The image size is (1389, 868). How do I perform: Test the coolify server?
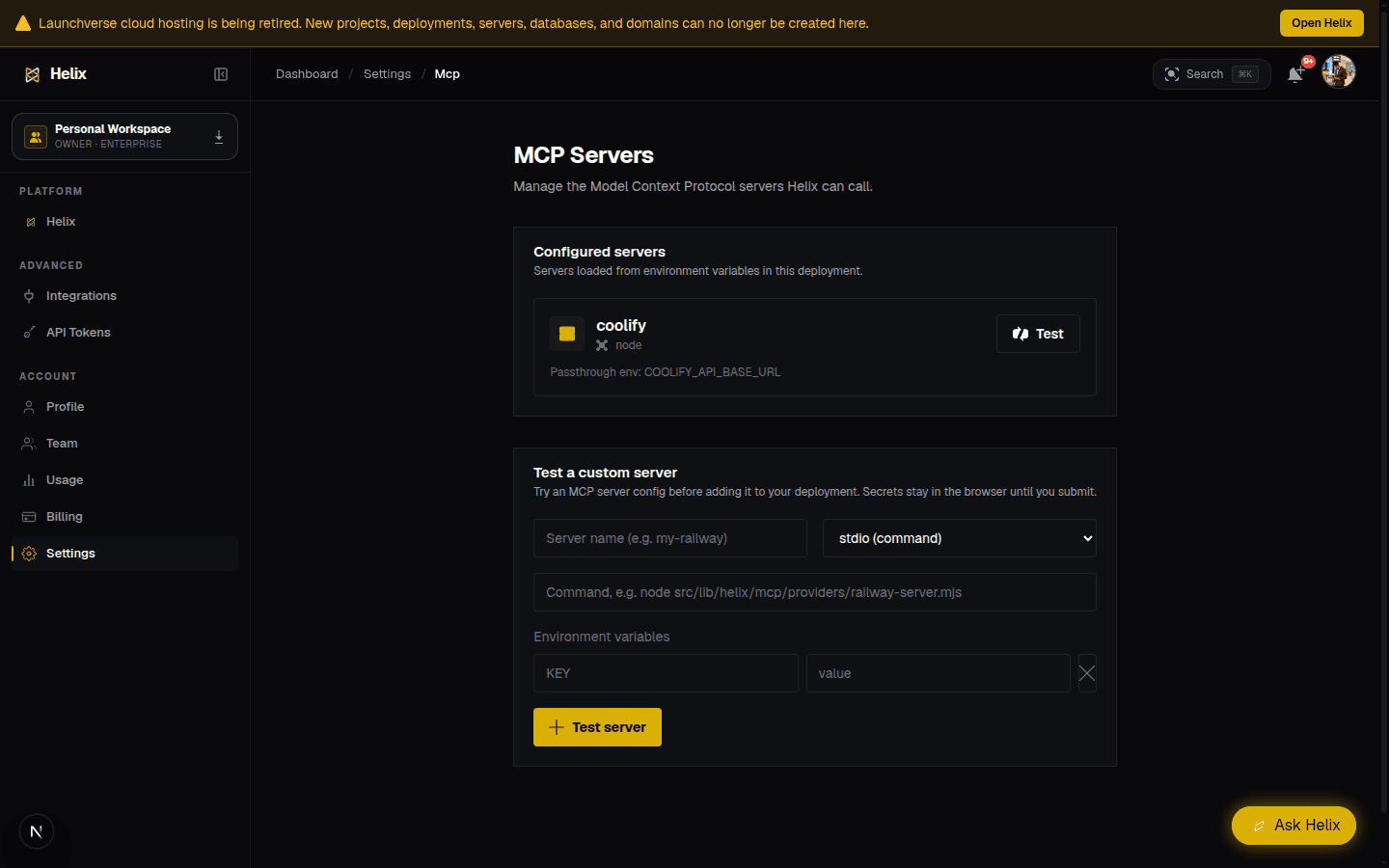1038,334
